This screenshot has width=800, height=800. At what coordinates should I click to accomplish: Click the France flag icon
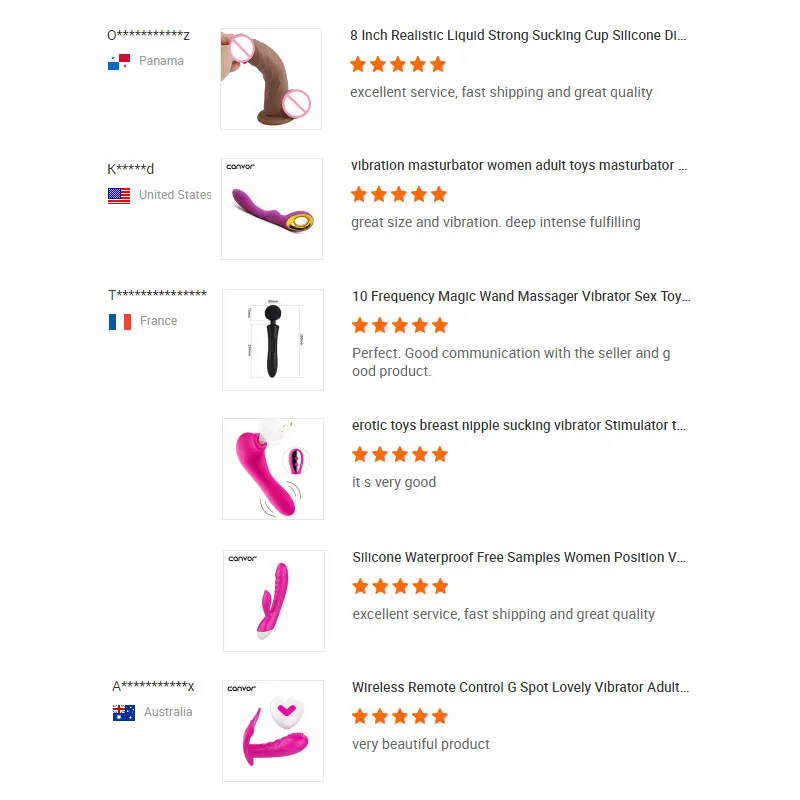[x=120, y=321]
